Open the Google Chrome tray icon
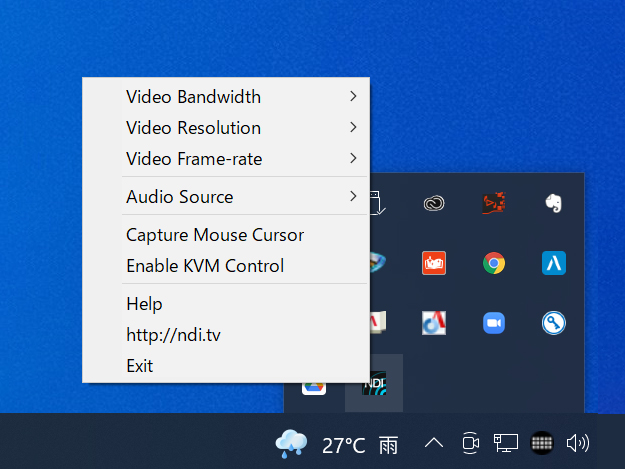The width and height of the screenshot is (625, 469). (x=493, y=263)
